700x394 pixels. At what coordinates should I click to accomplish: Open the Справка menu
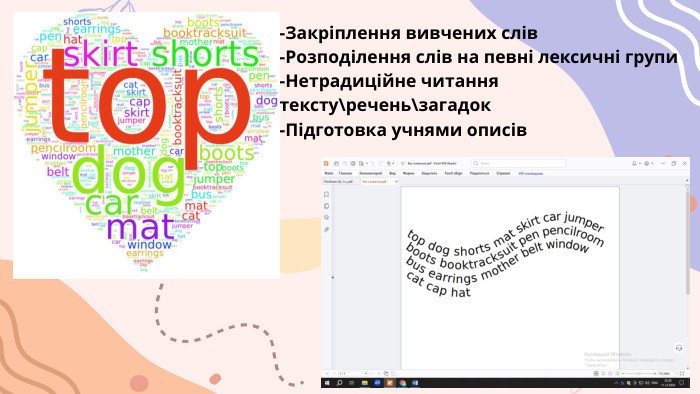(503, 173)
